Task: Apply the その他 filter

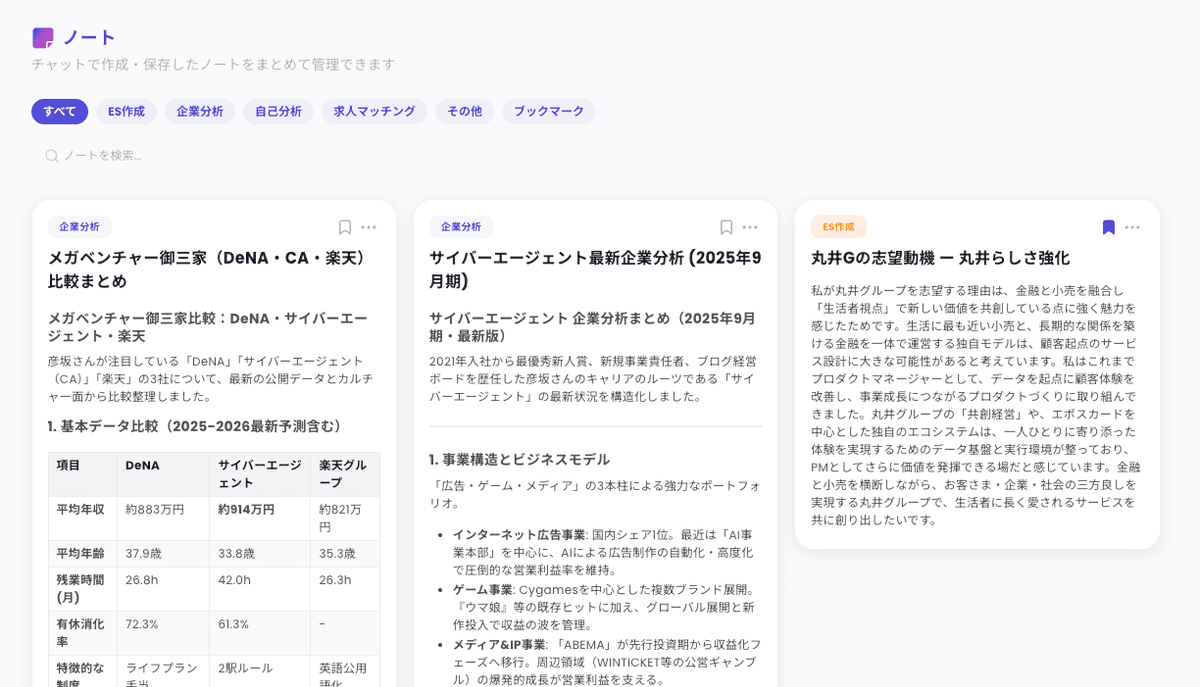Action: click(464, 111)
